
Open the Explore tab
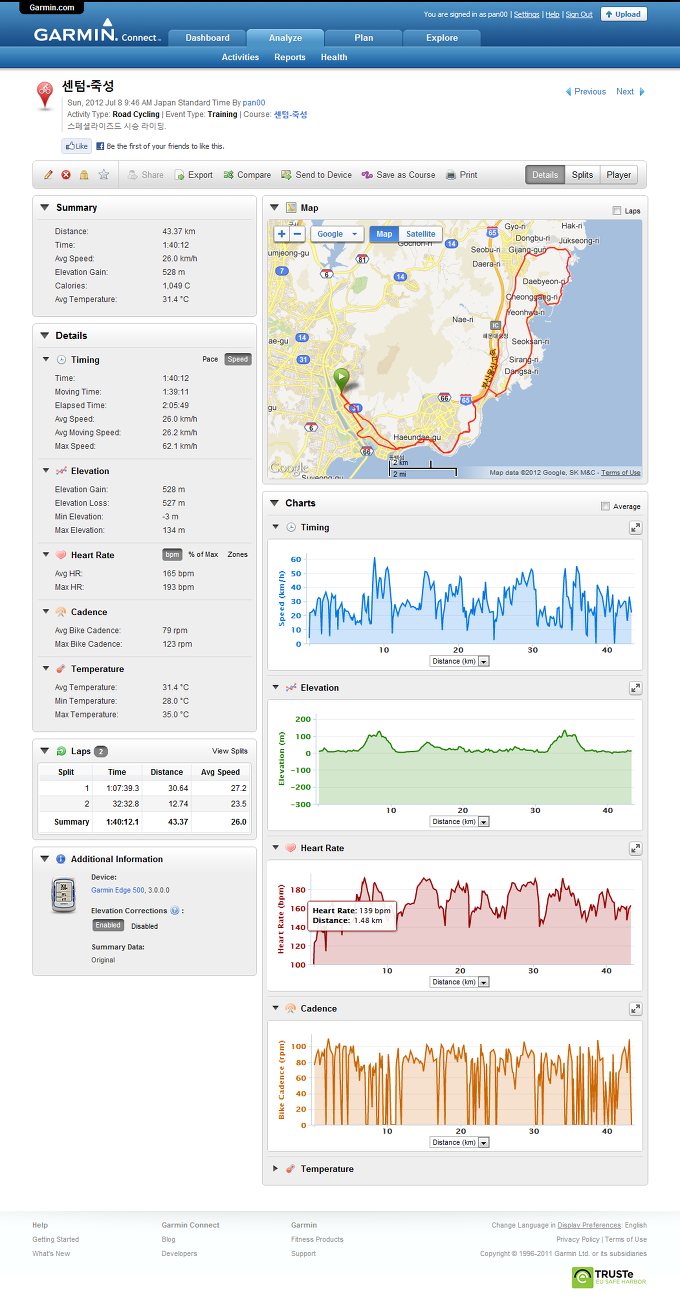click(x=442, y=38)
